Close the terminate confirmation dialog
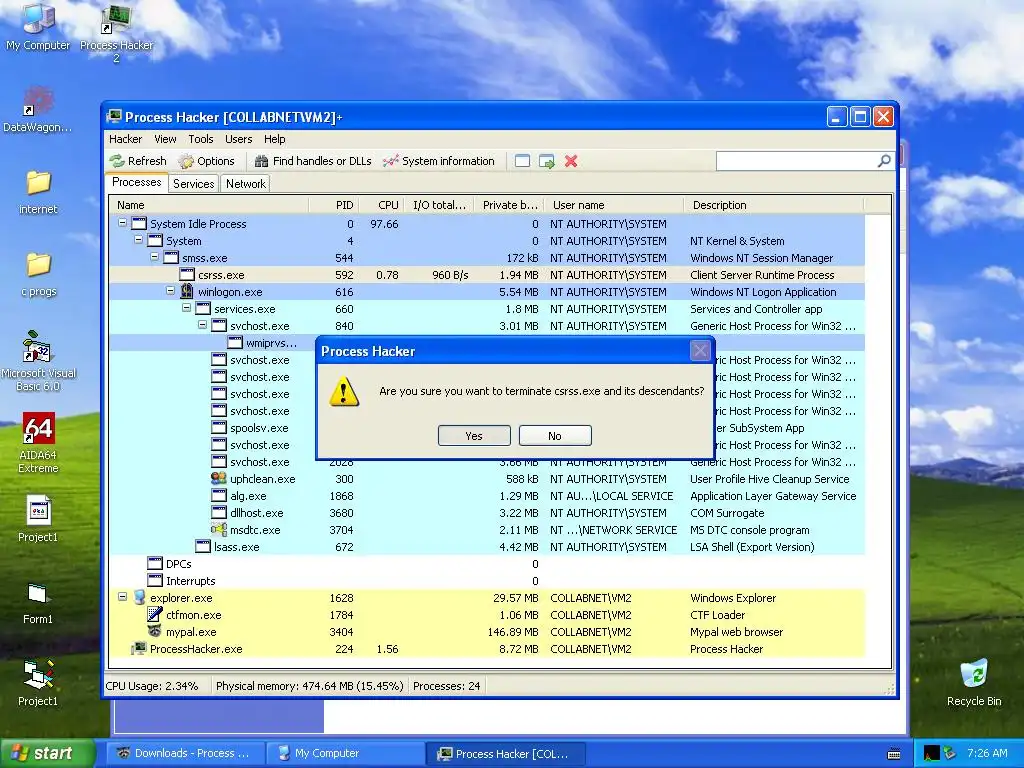Image resolution: width=1024 pixels, height=768 pixels. [x=700, y=351]
